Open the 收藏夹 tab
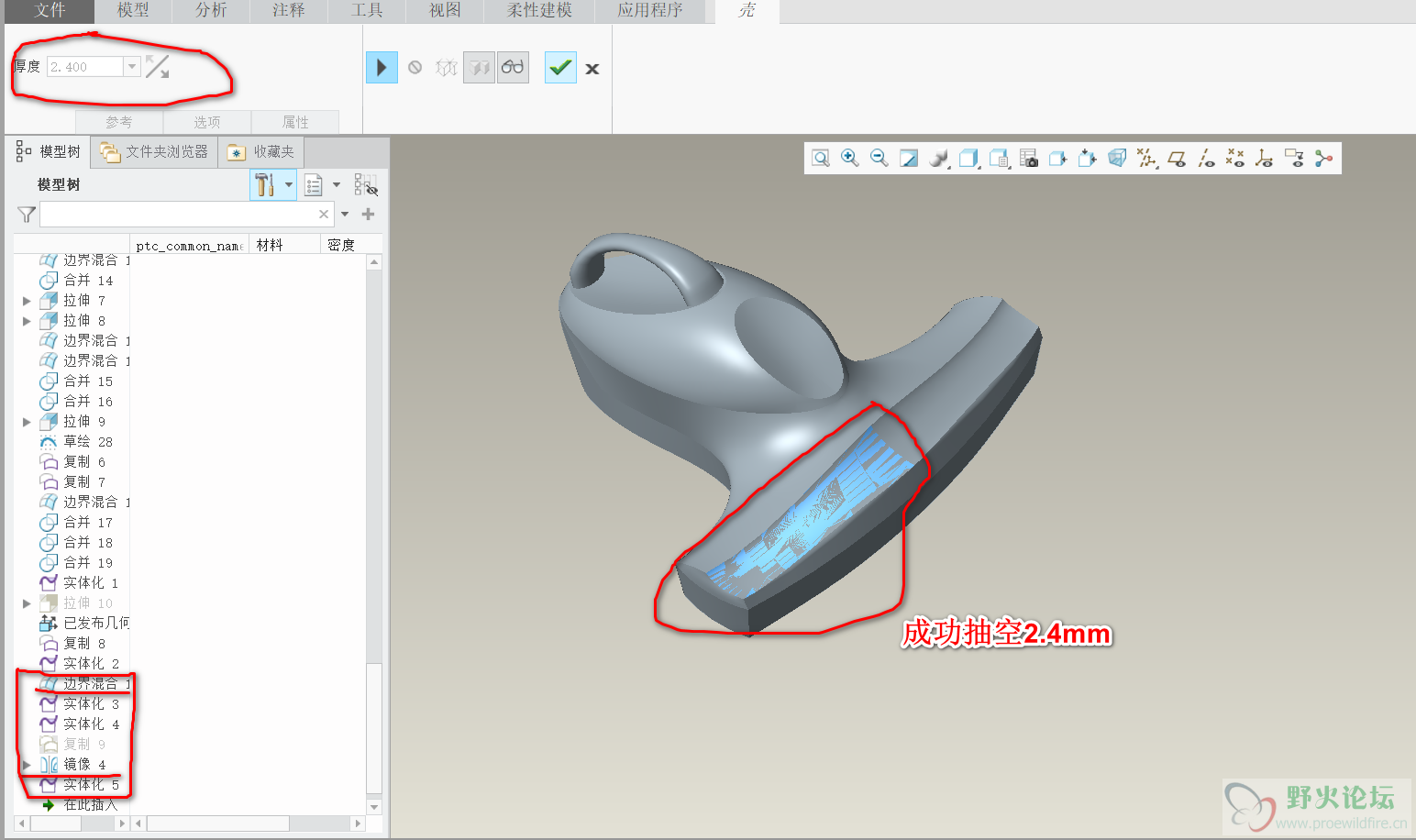Viewport: 1416px width, 840px height. (261, 152)
